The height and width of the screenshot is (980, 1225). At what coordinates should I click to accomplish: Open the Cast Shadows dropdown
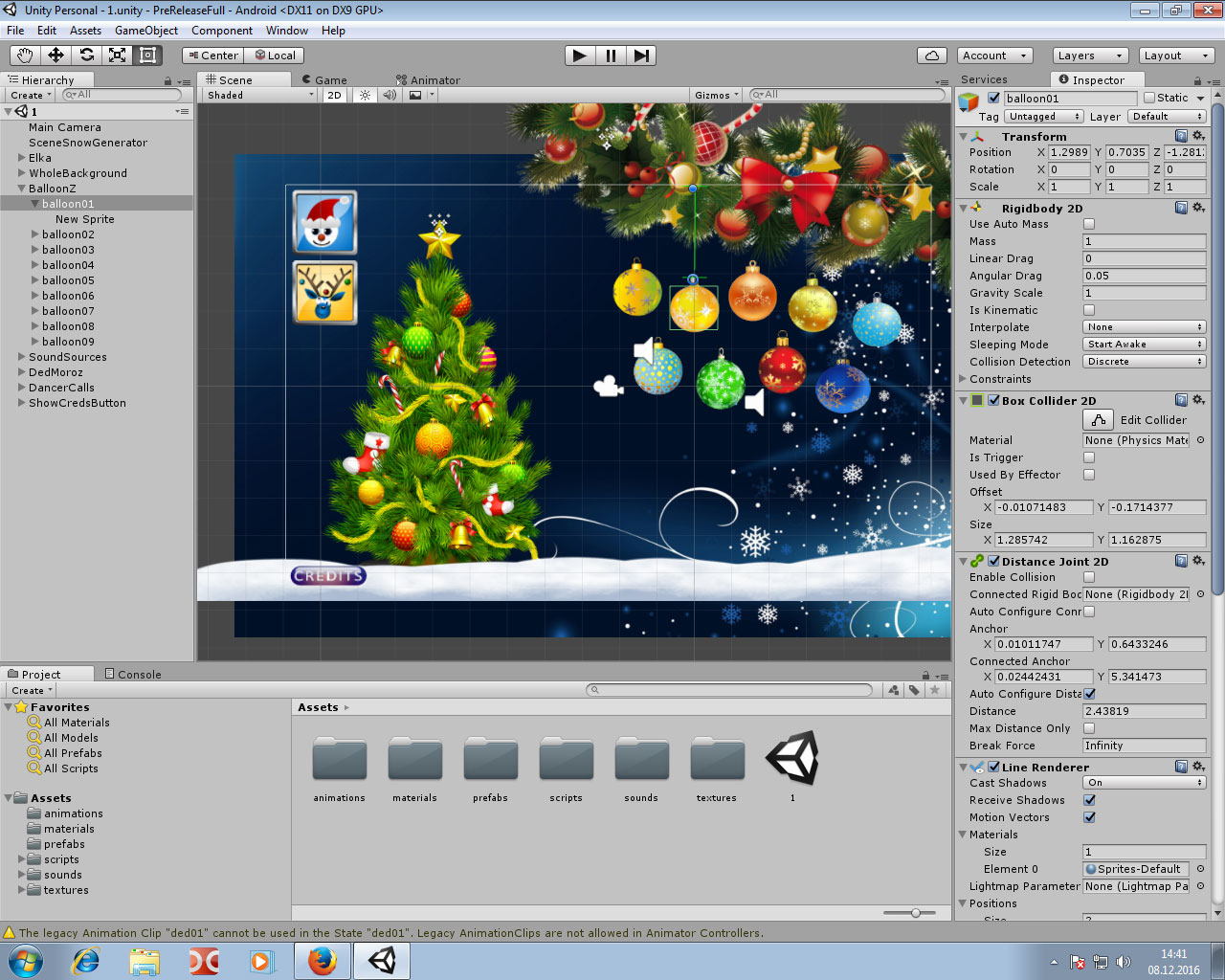[1145, 783]
